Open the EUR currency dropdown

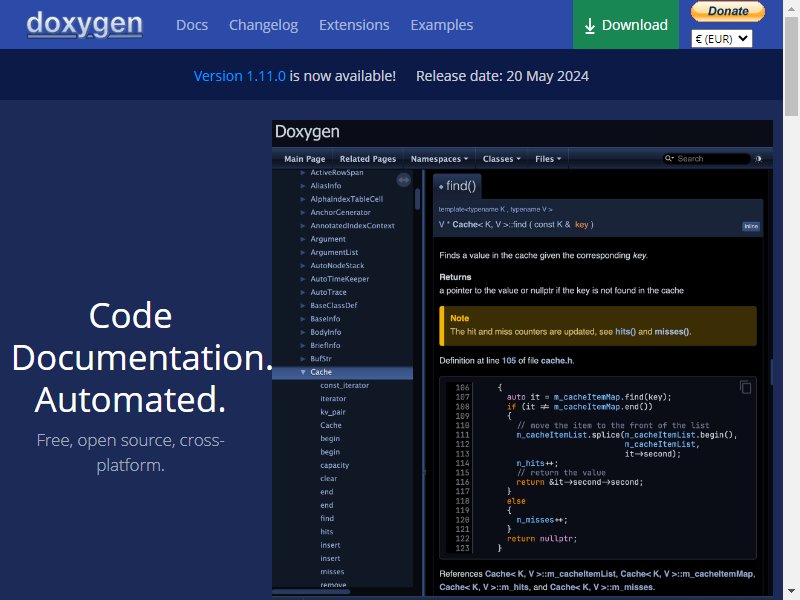[x=721, y=39]
